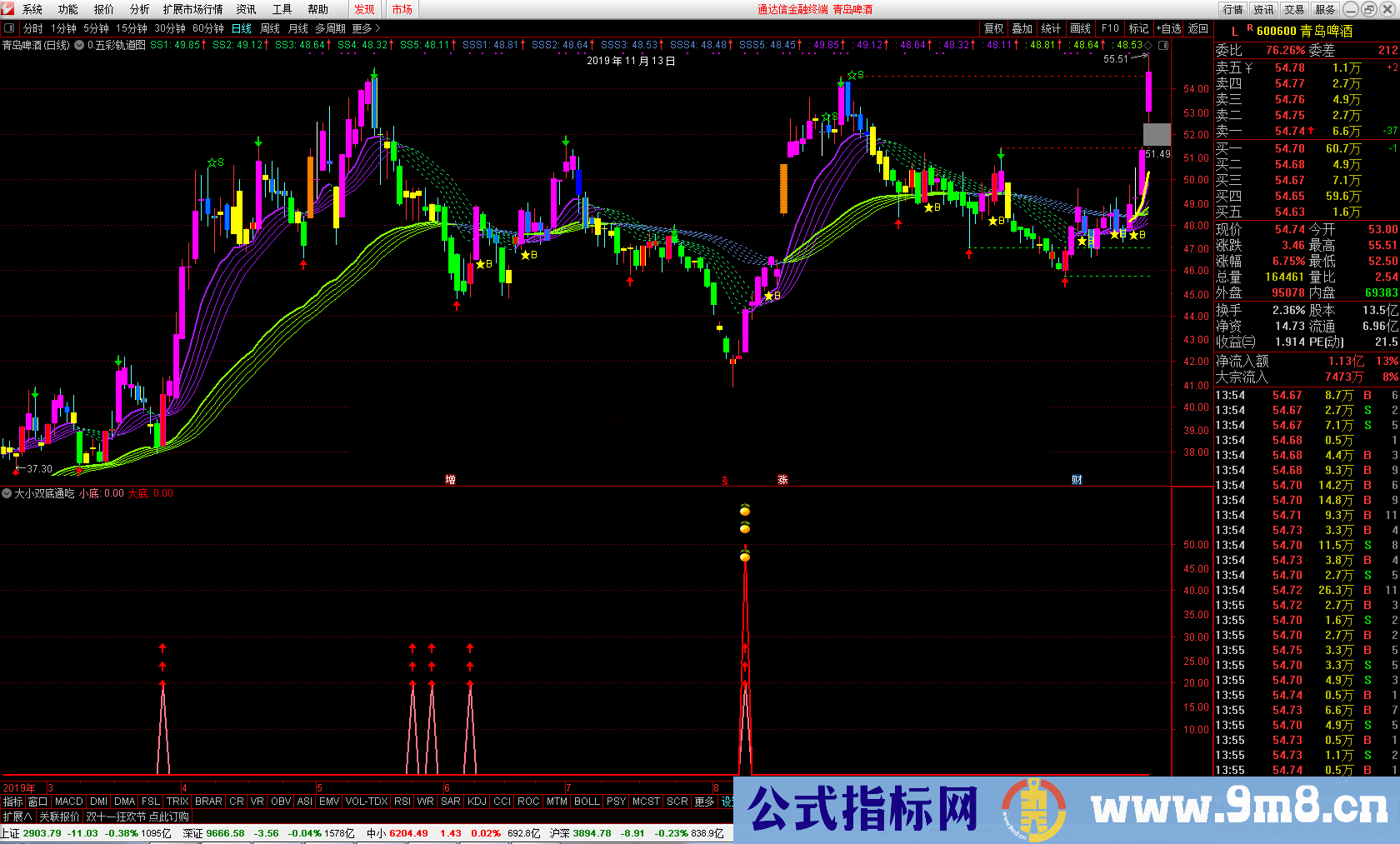Select the 周线 period
The width and height of the screenshot is (1400, 844).
pyautogui.click(x=270, y=28)
